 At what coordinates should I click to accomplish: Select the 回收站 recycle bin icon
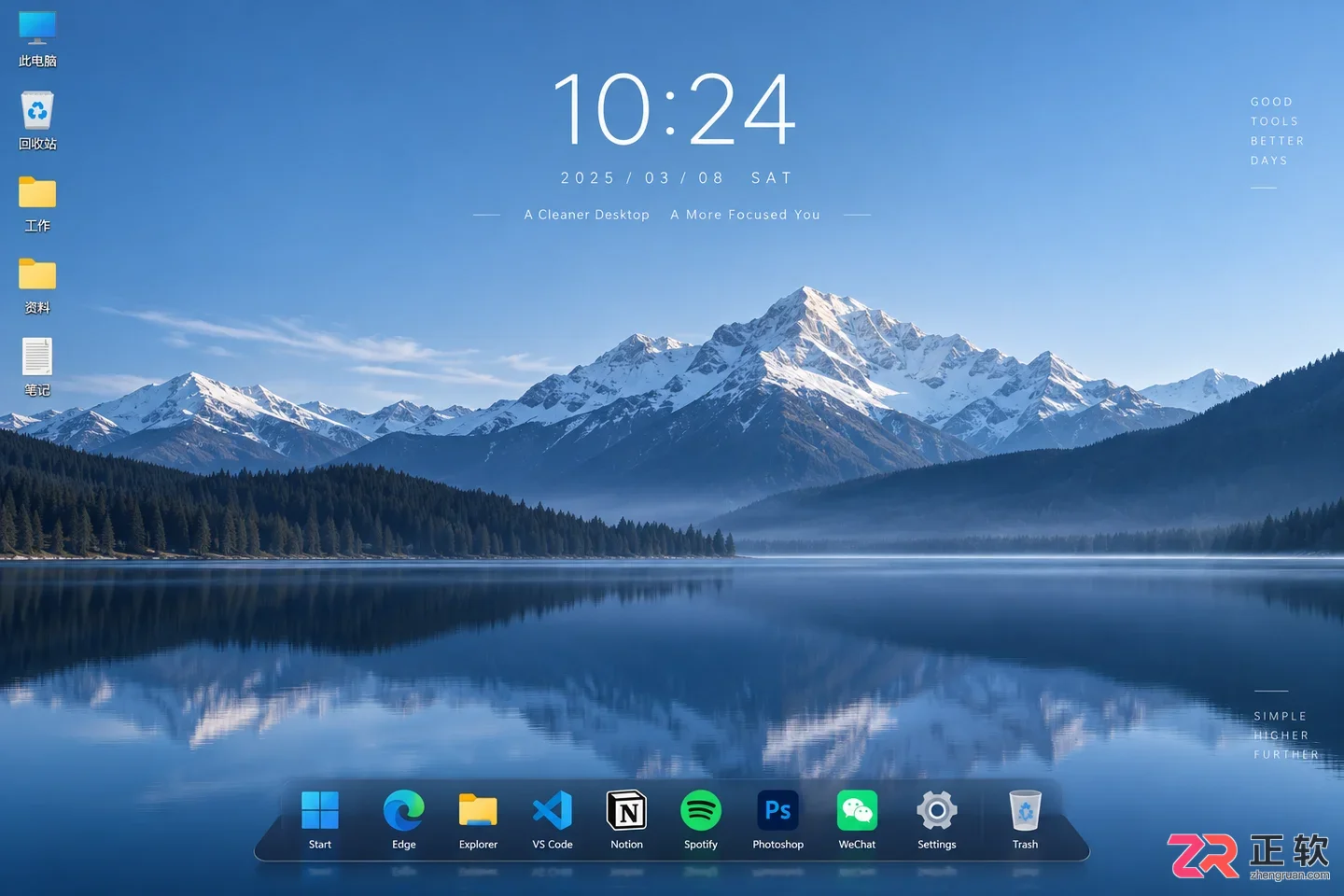click(x=37, y=120)
